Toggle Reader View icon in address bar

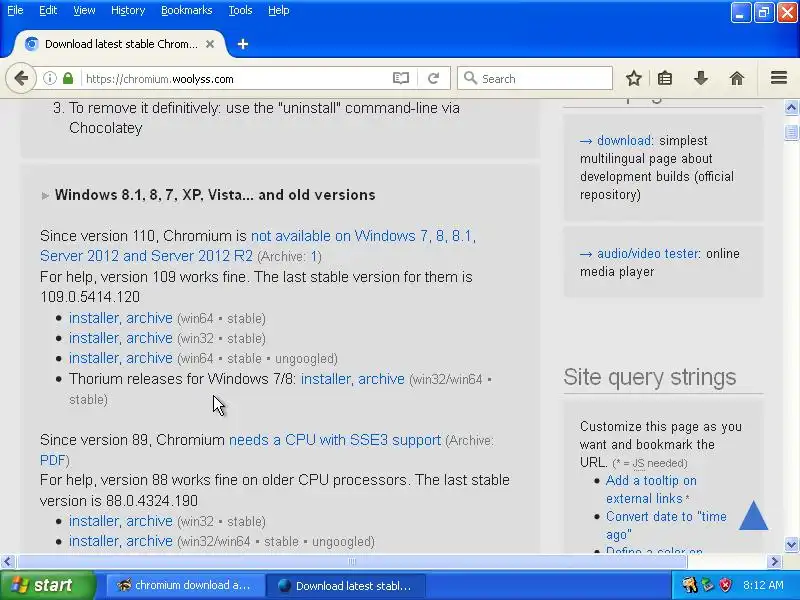(x=401, y=79)
